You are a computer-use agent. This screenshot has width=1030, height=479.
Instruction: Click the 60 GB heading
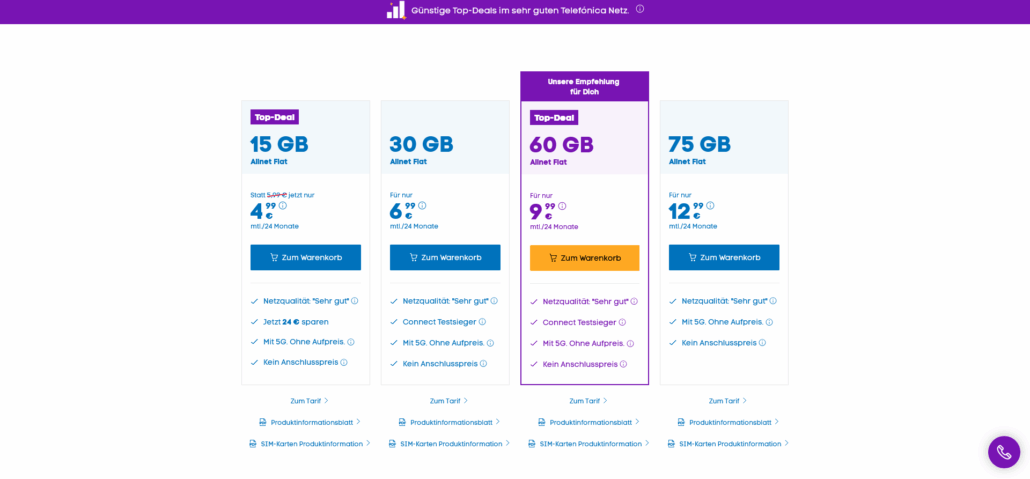(562, 145)
